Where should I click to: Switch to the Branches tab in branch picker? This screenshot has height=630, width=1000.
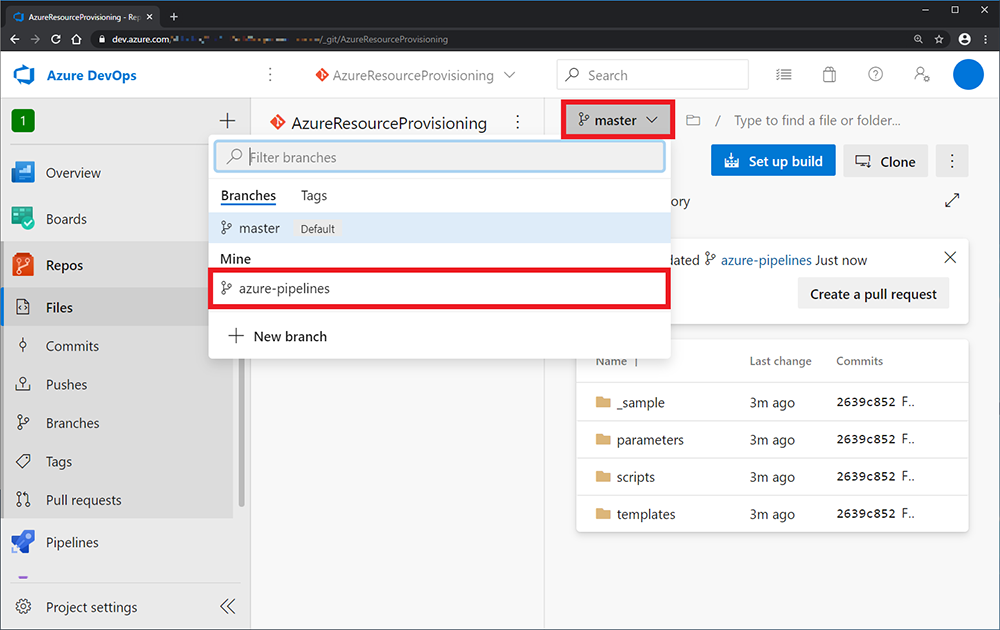pos(248,196)
